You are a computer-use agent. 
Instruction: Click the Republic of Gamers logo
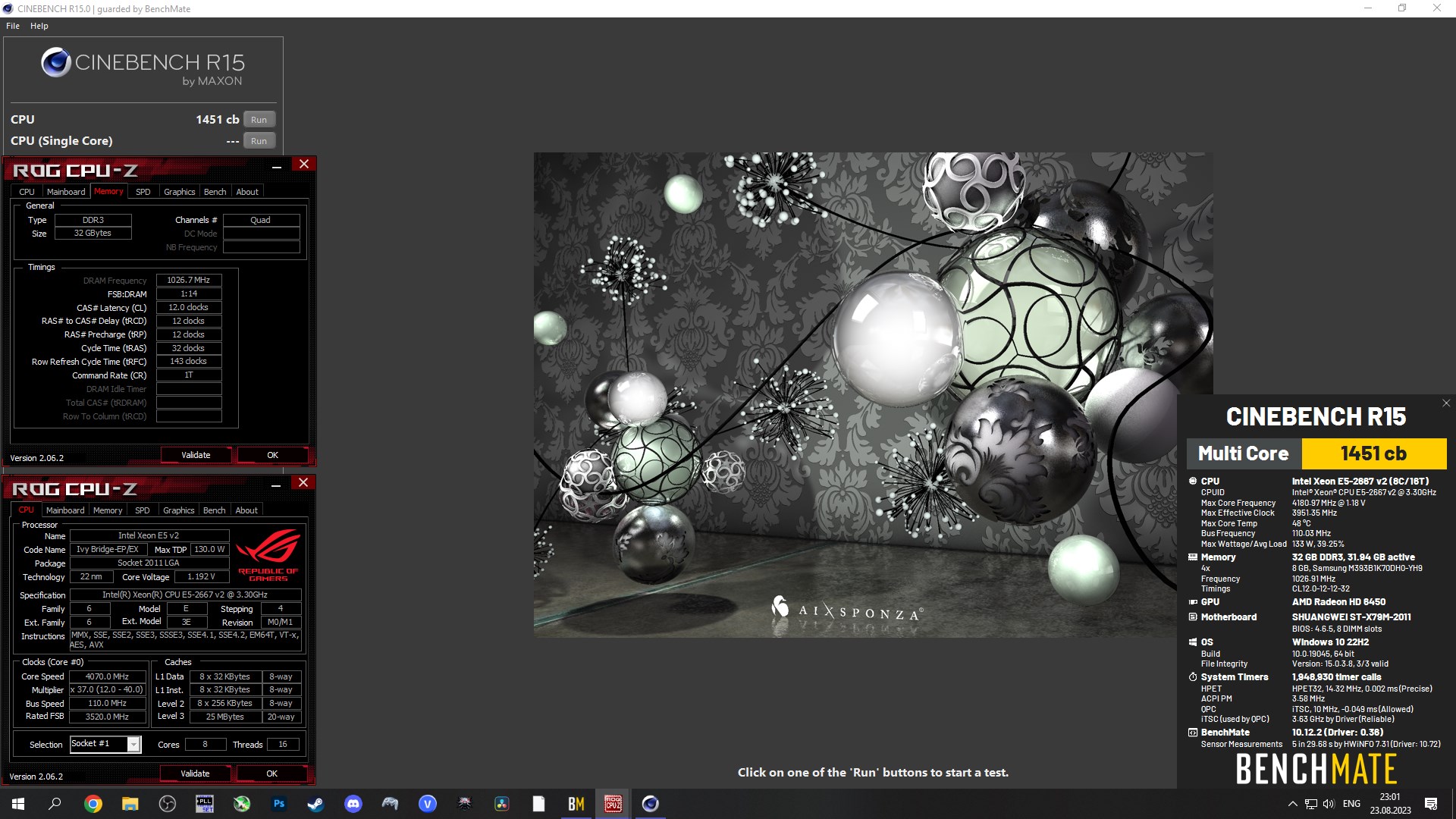coord(268,555)
